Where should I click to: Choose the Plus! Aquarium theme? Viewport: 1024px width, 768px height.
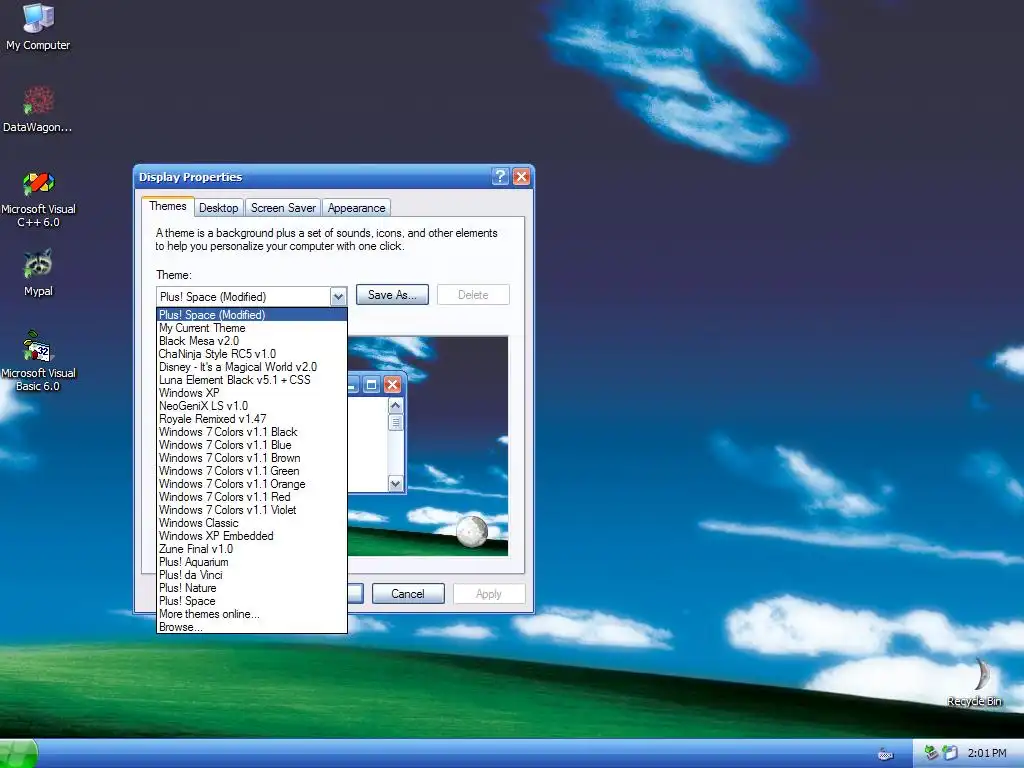[x=251, y=562]
